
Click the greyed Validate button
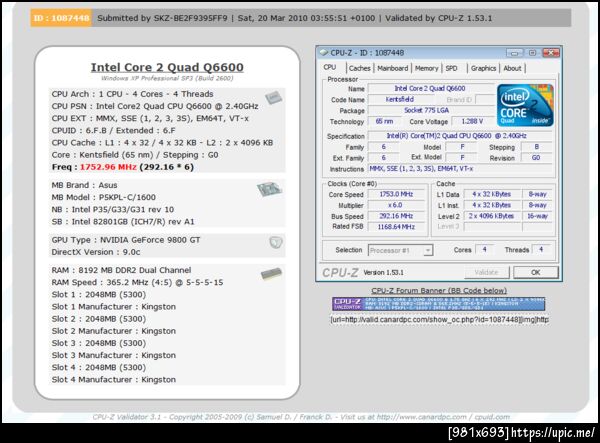[486, 272]
